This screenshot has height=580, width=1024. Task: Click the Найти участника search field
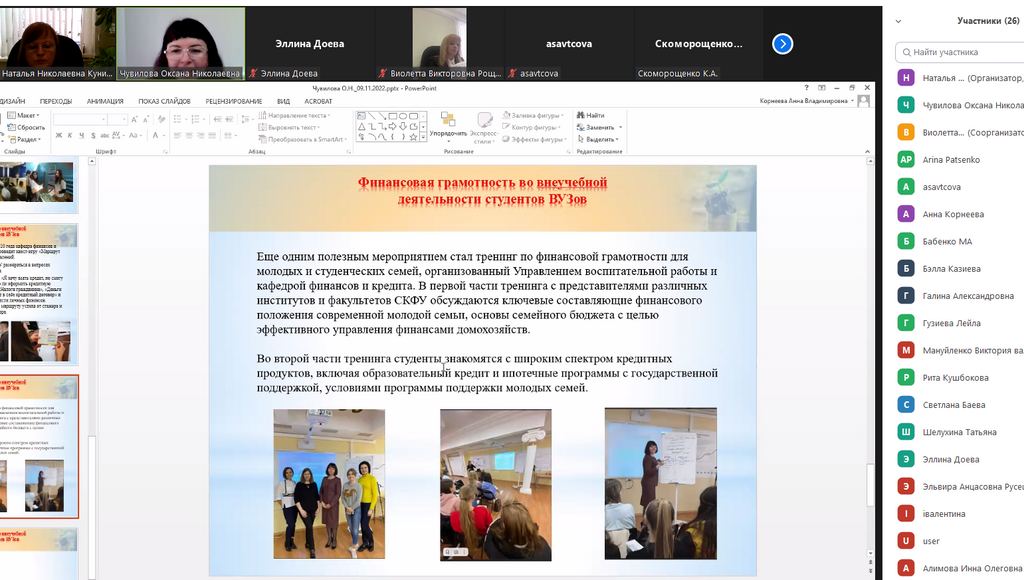[959, 52]
